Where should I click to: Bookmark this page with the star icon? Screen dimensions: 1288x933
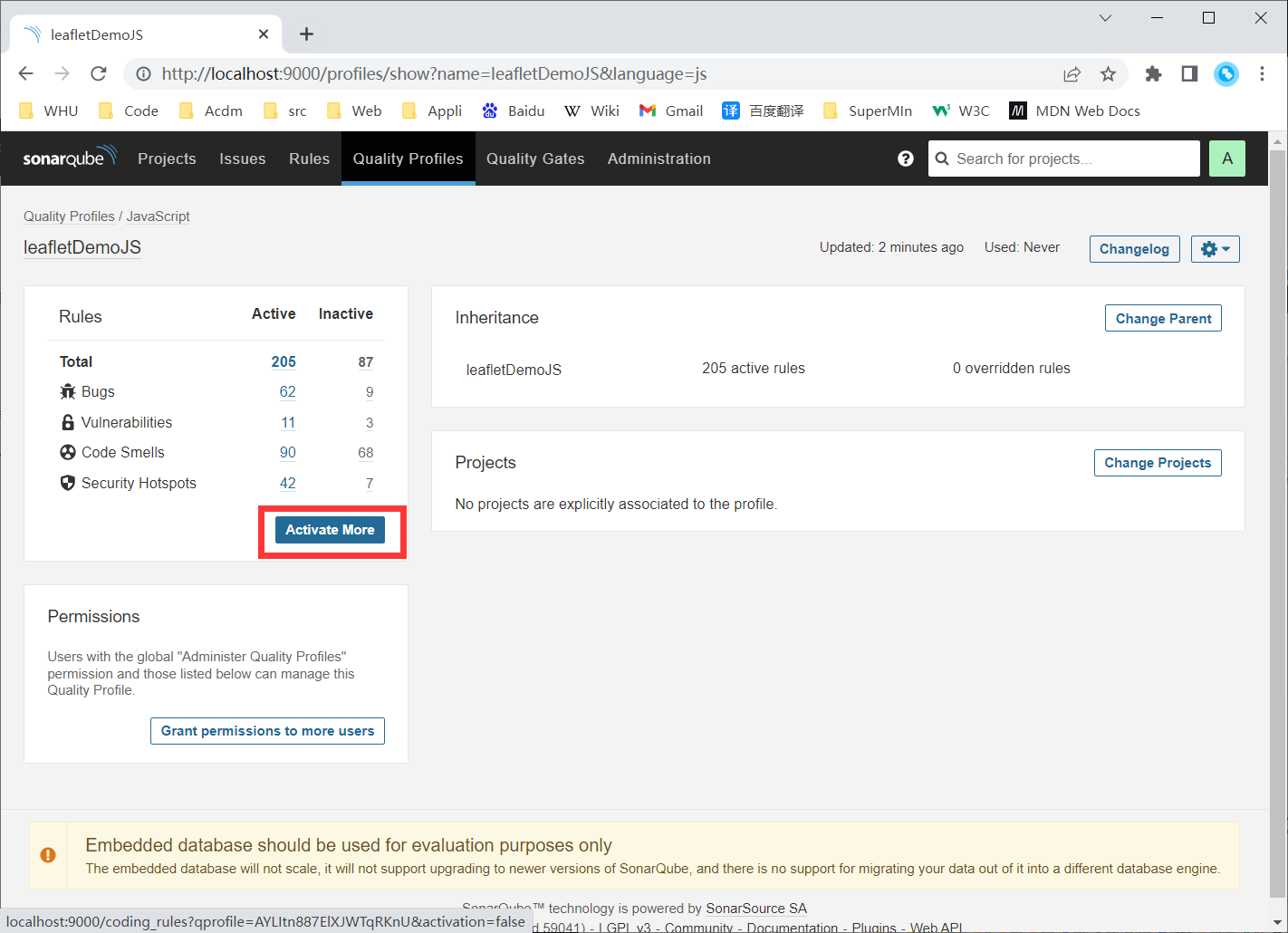click(x=1108, y=74)
